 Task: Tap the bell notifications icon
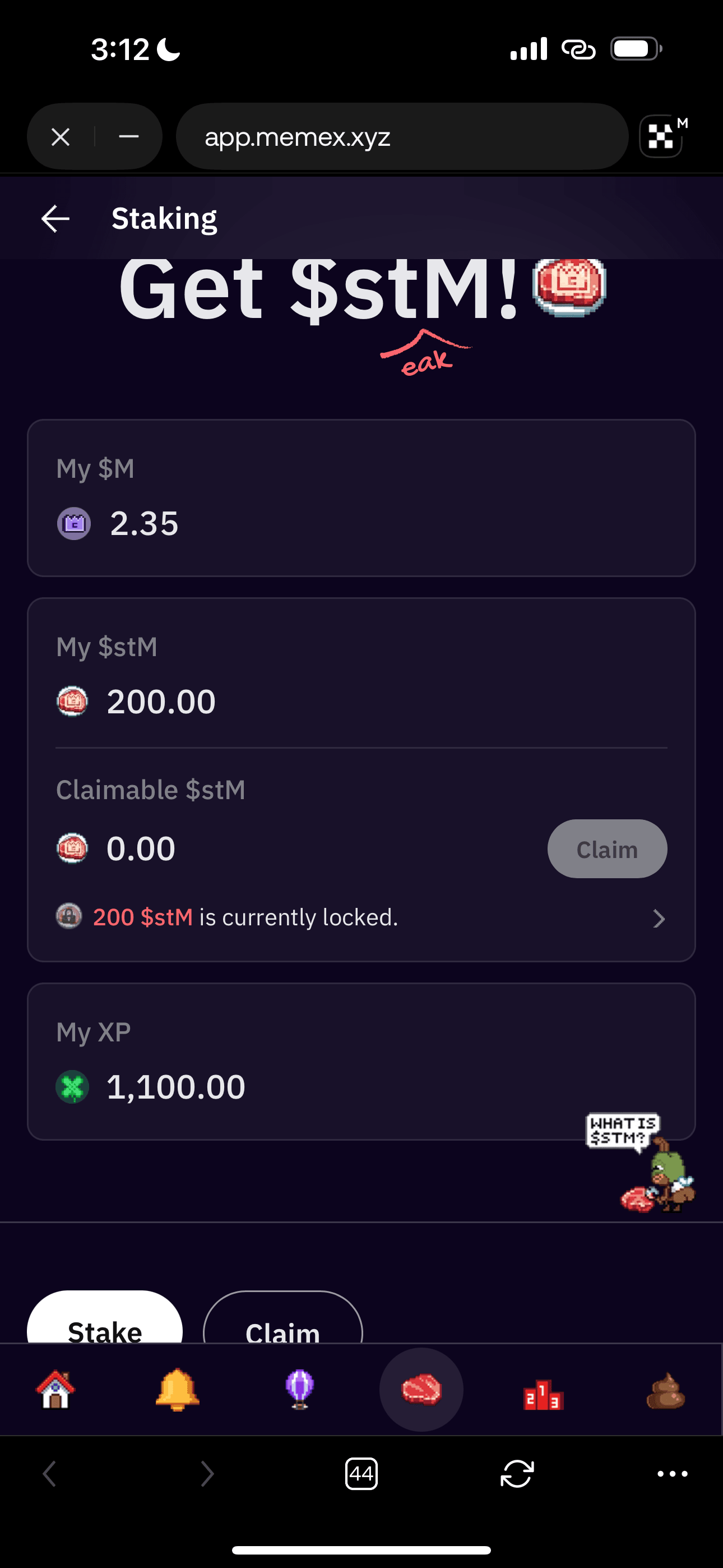click(x=177, y=1390)
